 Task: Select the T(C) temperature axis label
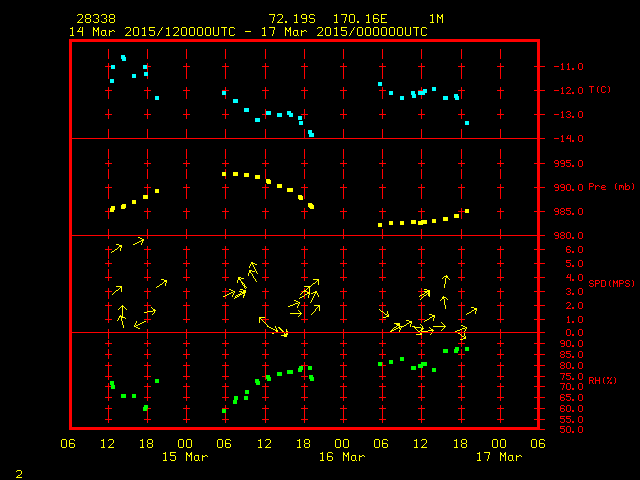click(599, 90)
